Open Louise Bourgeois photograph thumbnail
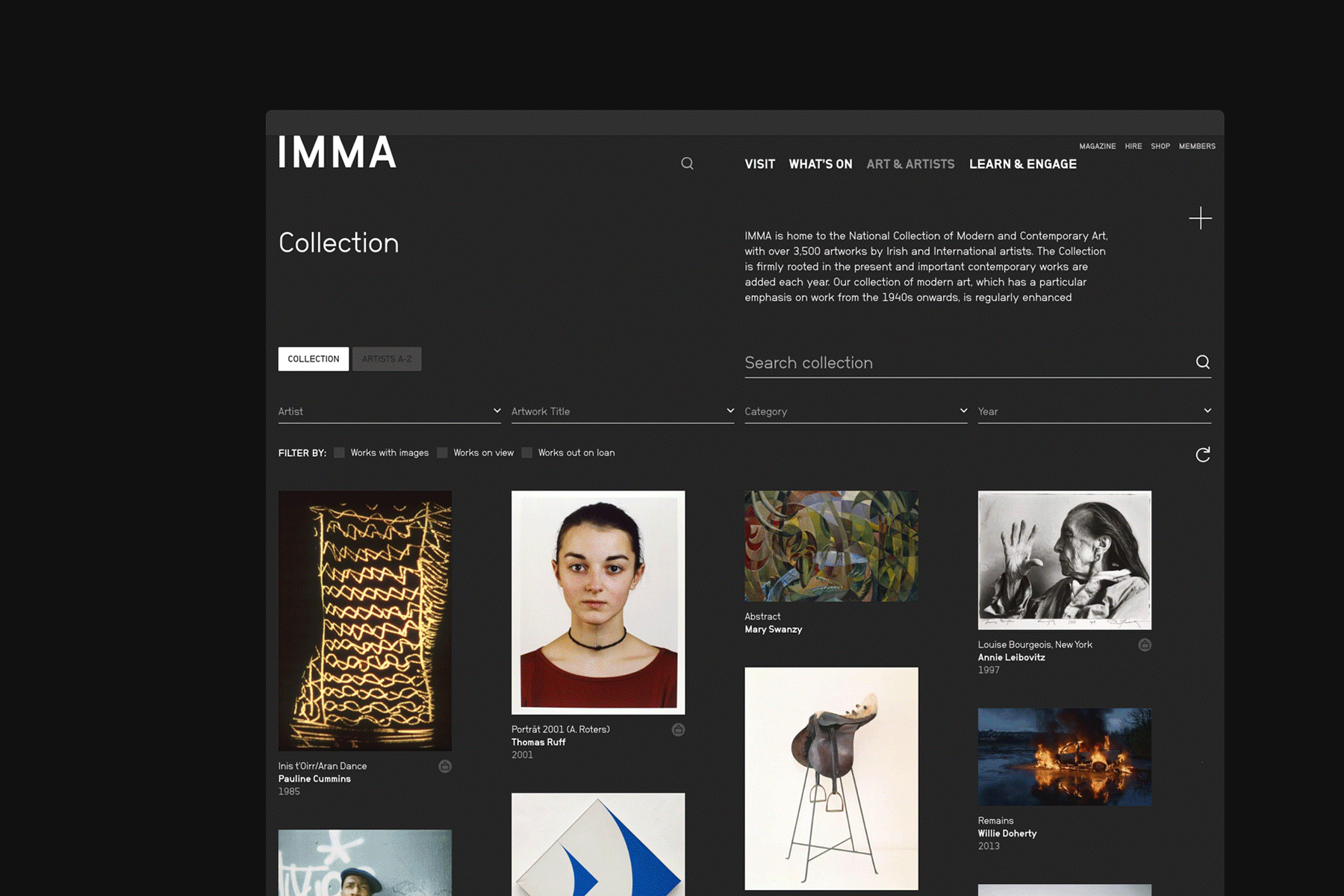This screenshot has width=1344, height=896. pyautogui.click(x=1065, y=560)
